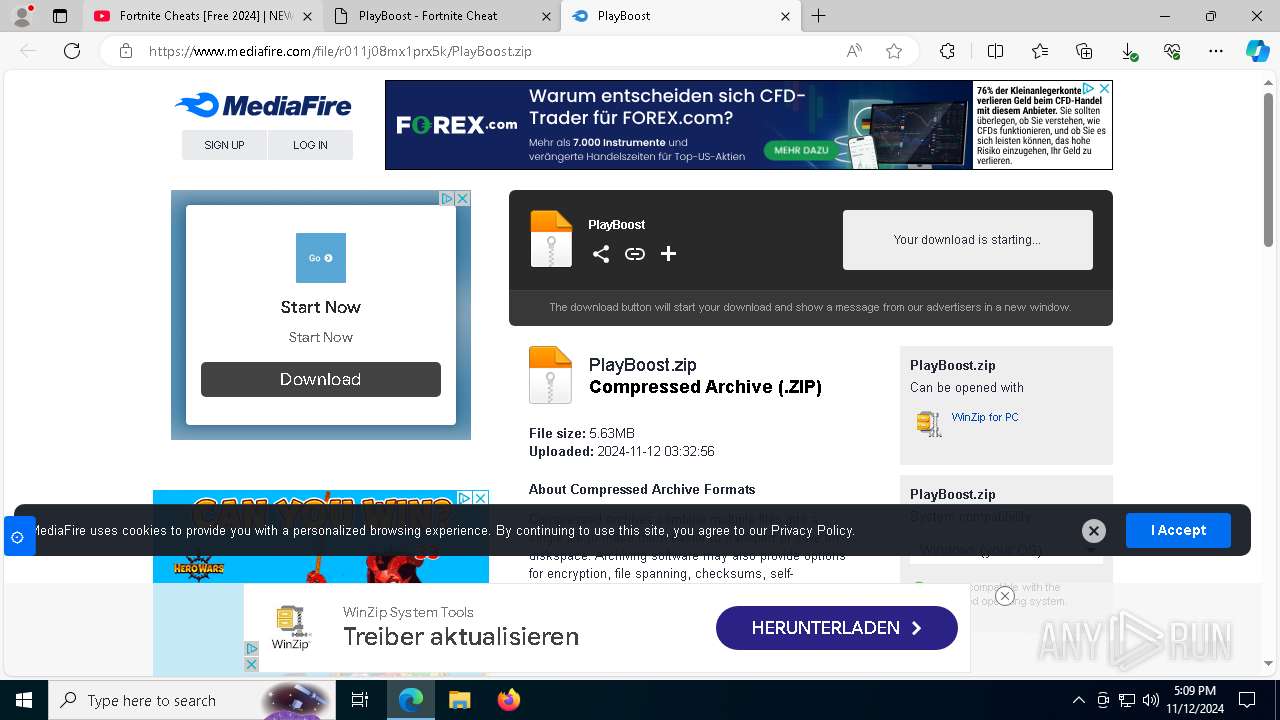1280x720 pixels.
Task: Close the PlayBoost - Fortnite Cheat tab
Action: [x=546, y=16]
